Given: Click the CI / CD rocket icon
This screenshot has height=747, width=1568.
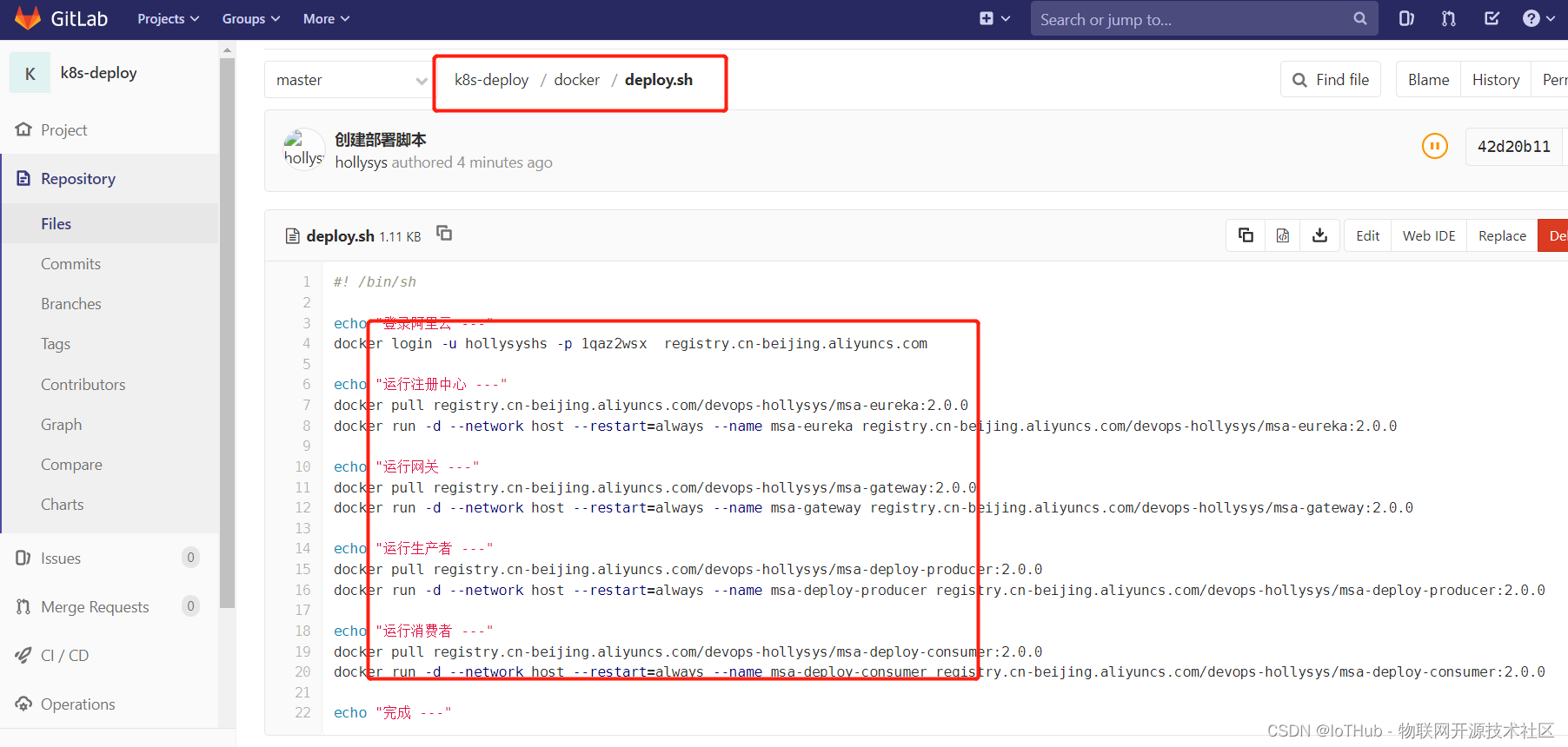Looking at the screenshot, I should [x=23, y=655].
